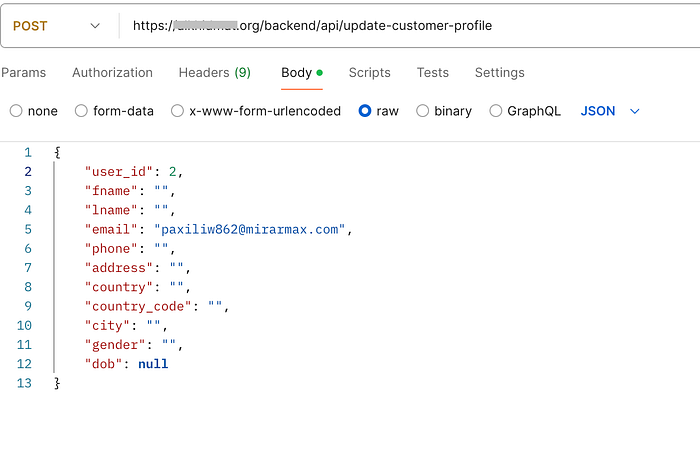Click the "address" key on line 7
This screenshot has height=466, width=700.
(x=119, y=268)
